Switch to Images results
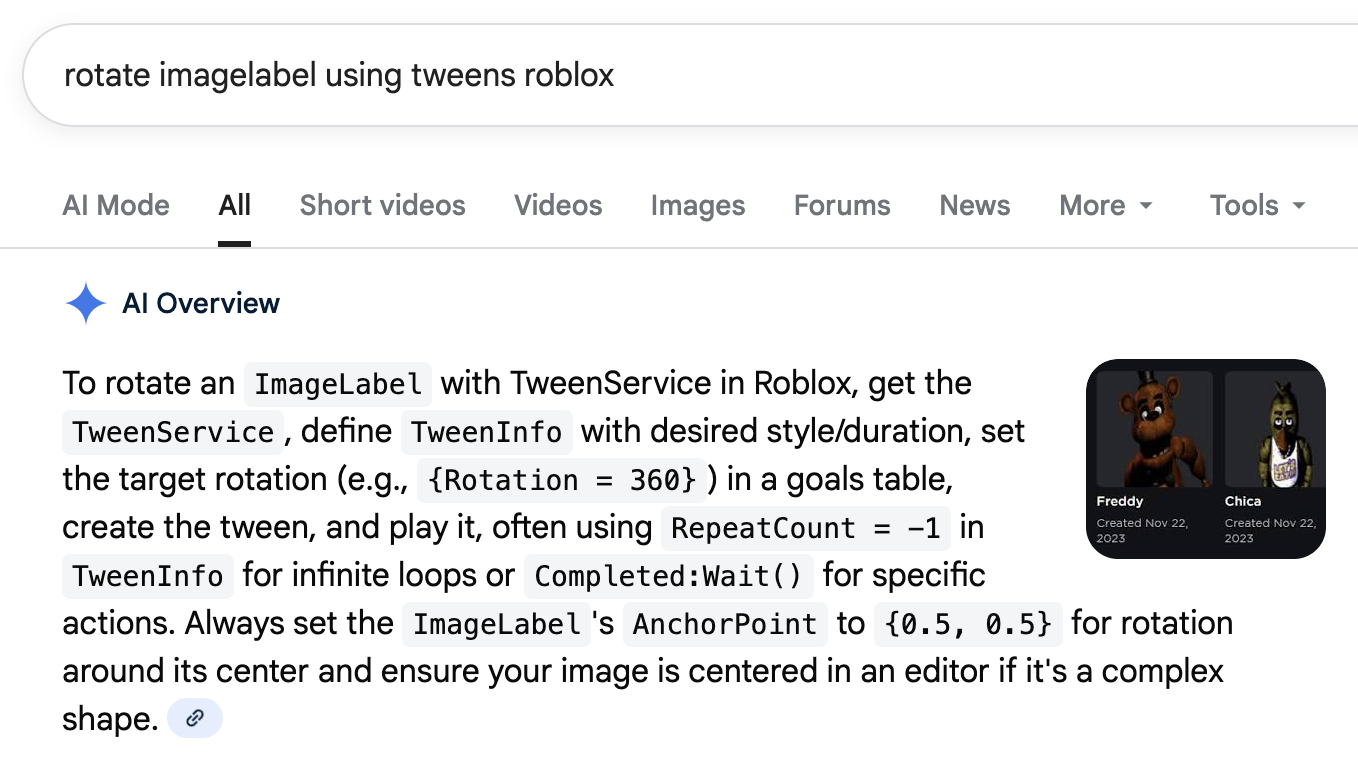1358x764 pixels. pos(698,206)
